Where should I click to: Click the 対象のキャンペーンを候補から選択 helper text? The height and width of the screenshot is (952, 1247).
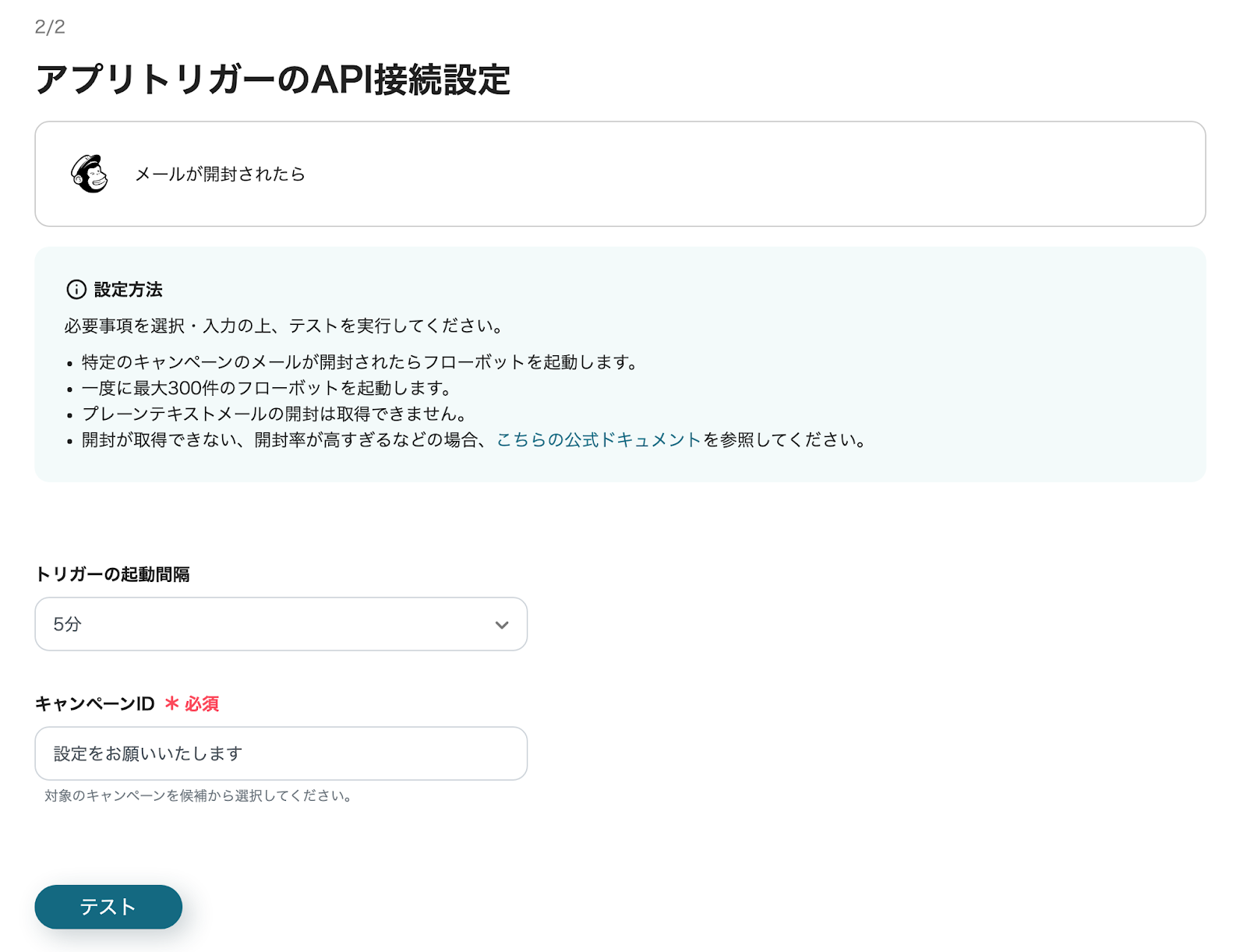pyautogui.click(x=198, y=795)
